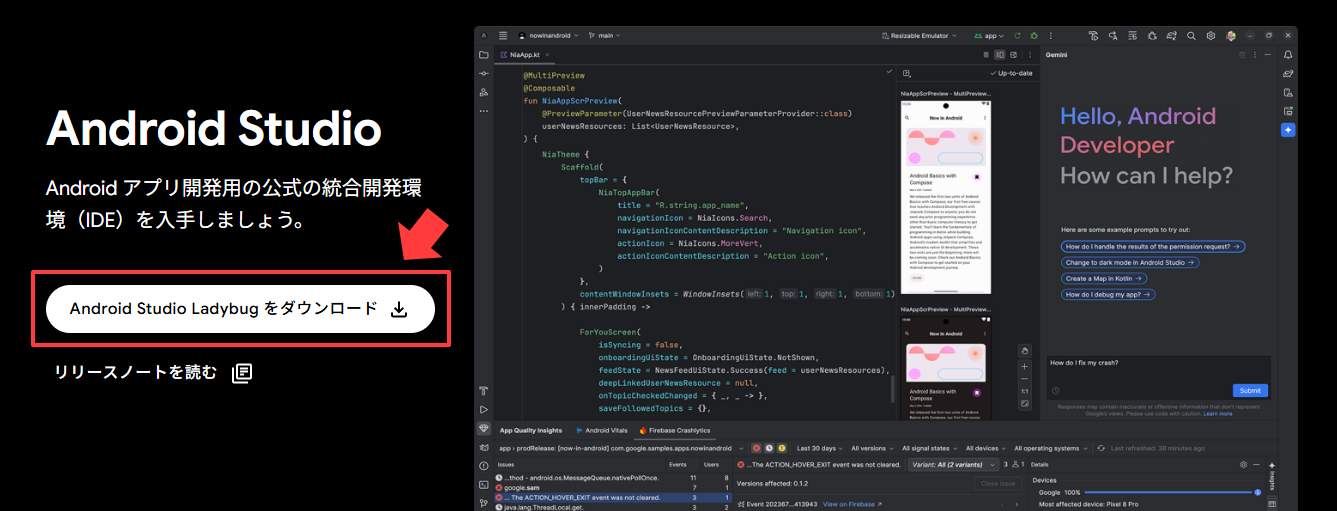
Task: Open the All versions filter dropdown
Action: pos(872,448)
